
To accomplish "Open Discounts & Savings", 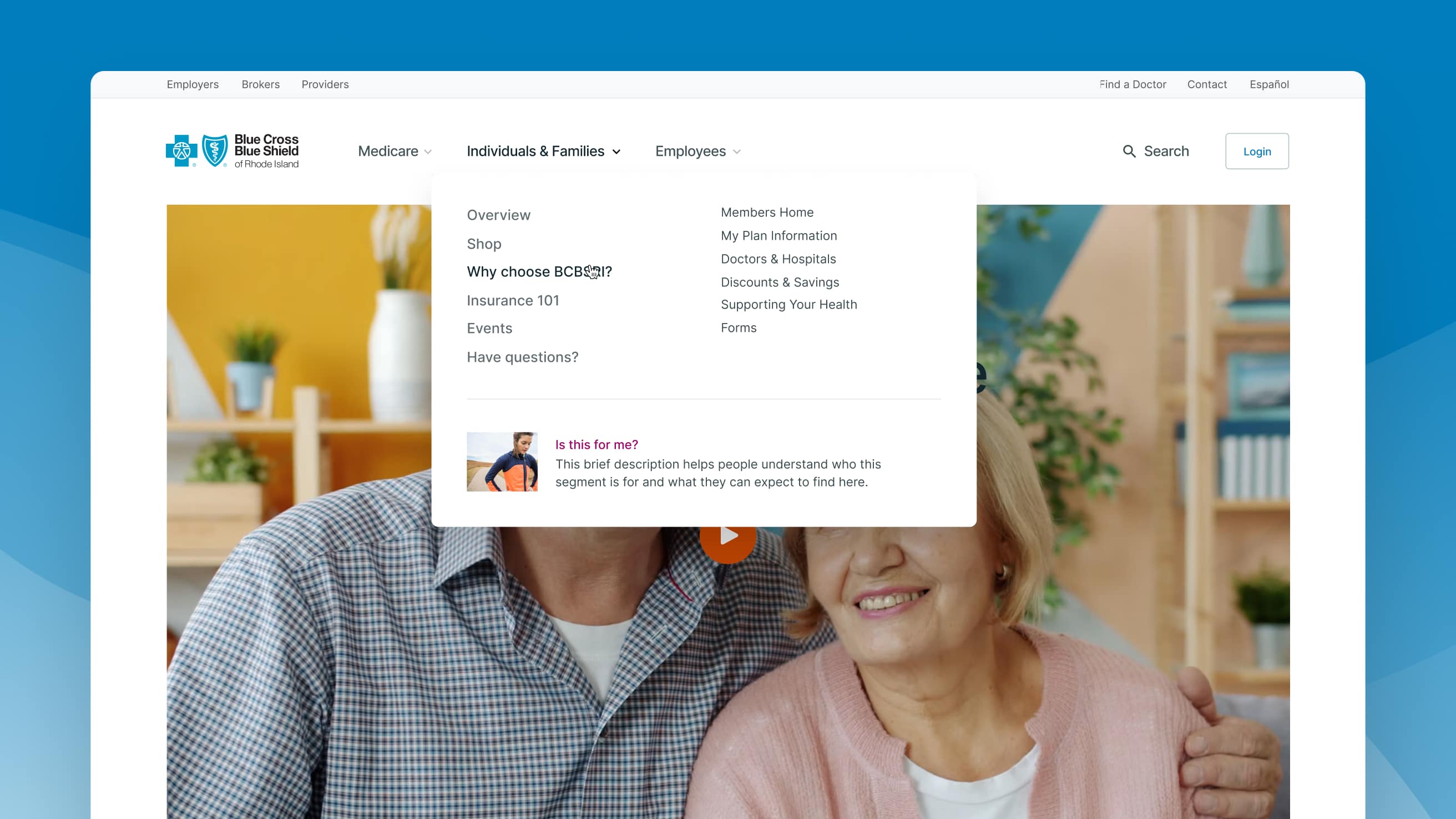I will point(780,282).
